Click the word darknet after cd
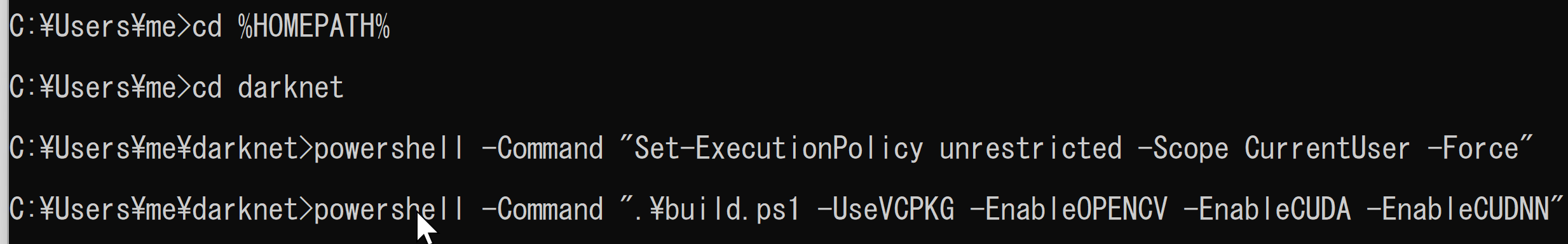Screen dimensions: 1568x244 (290, 88)
